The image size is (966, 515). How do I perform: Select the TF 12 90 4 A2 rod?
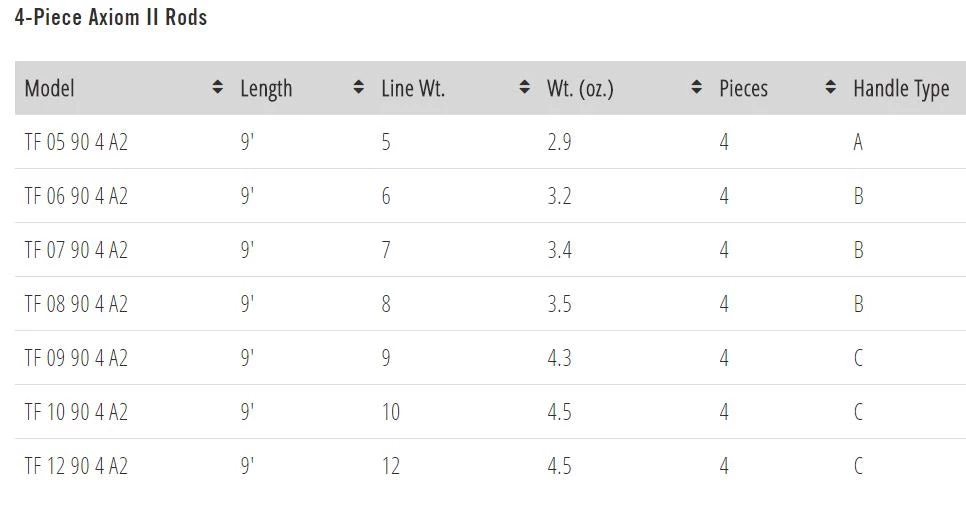[76, 466]
